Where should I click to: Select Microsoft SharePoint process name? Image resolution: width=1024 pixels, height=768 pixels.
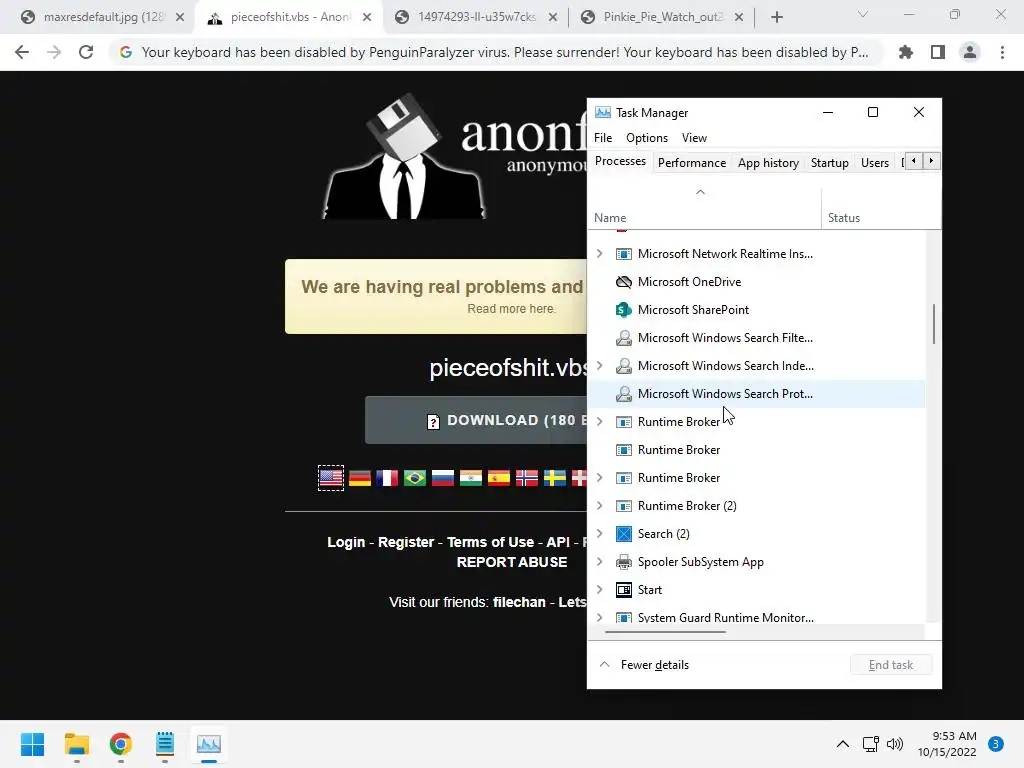[x=693, y=310]
